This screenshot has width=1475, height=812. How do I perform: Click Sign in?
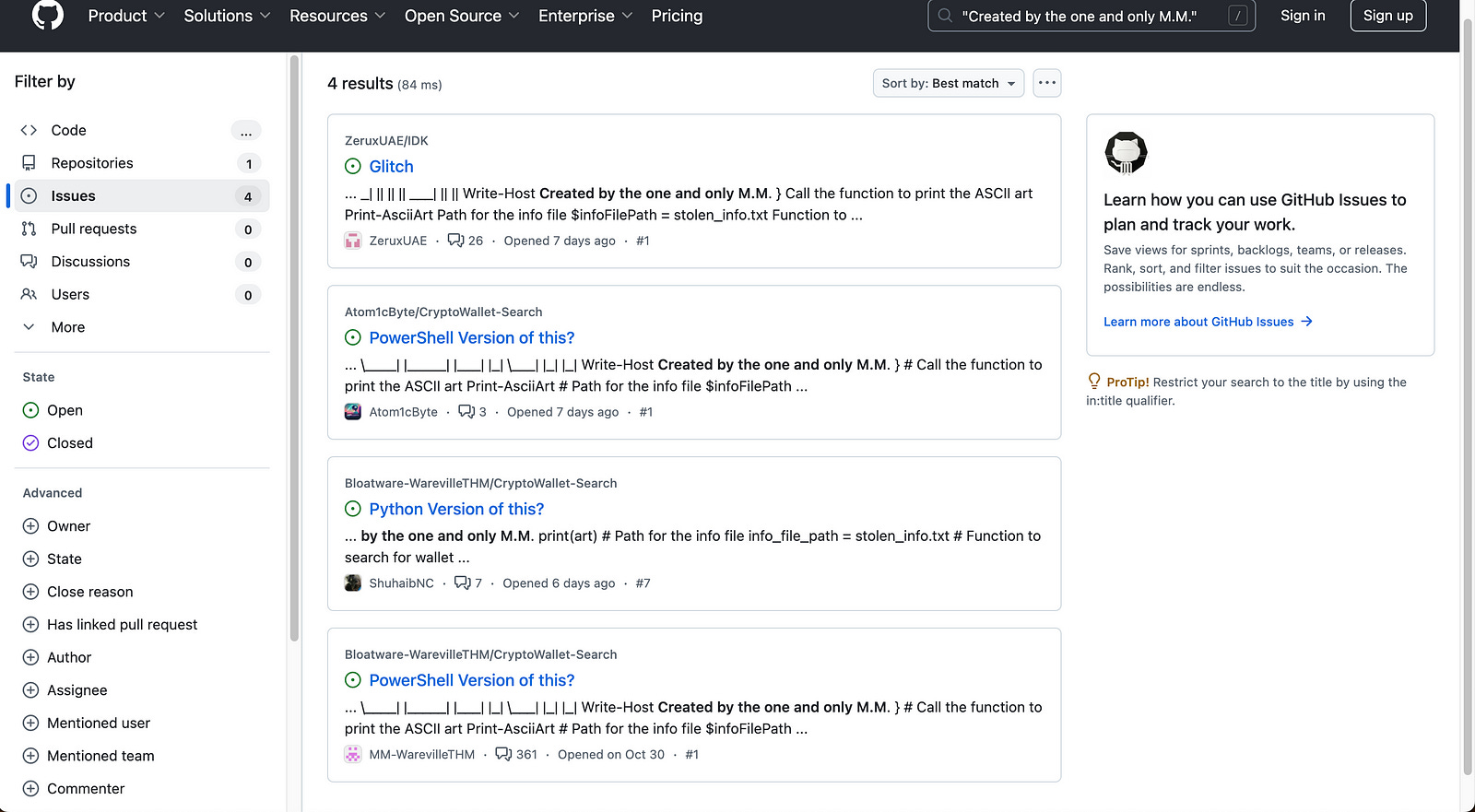pyautogui.click(x=1303, y=16)
